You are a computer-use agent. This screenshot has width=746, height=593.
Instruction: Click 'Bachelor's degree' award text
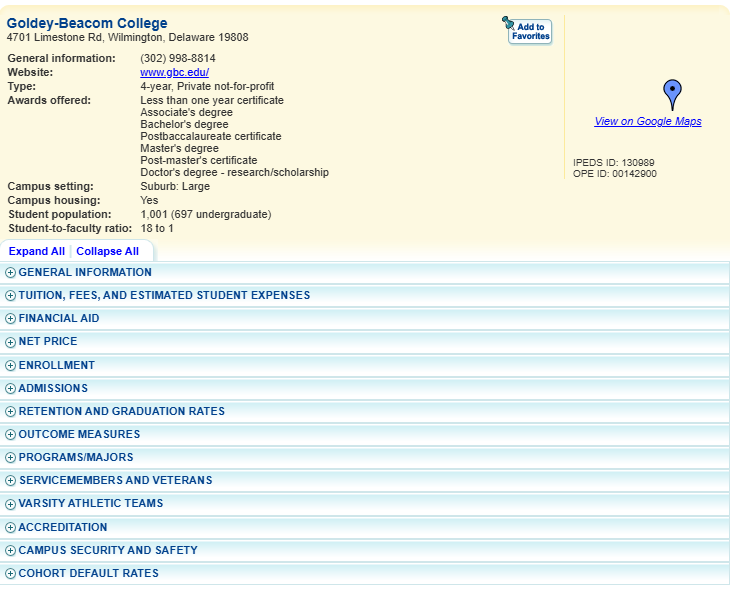pyautogui.click(x=184, y=124)
